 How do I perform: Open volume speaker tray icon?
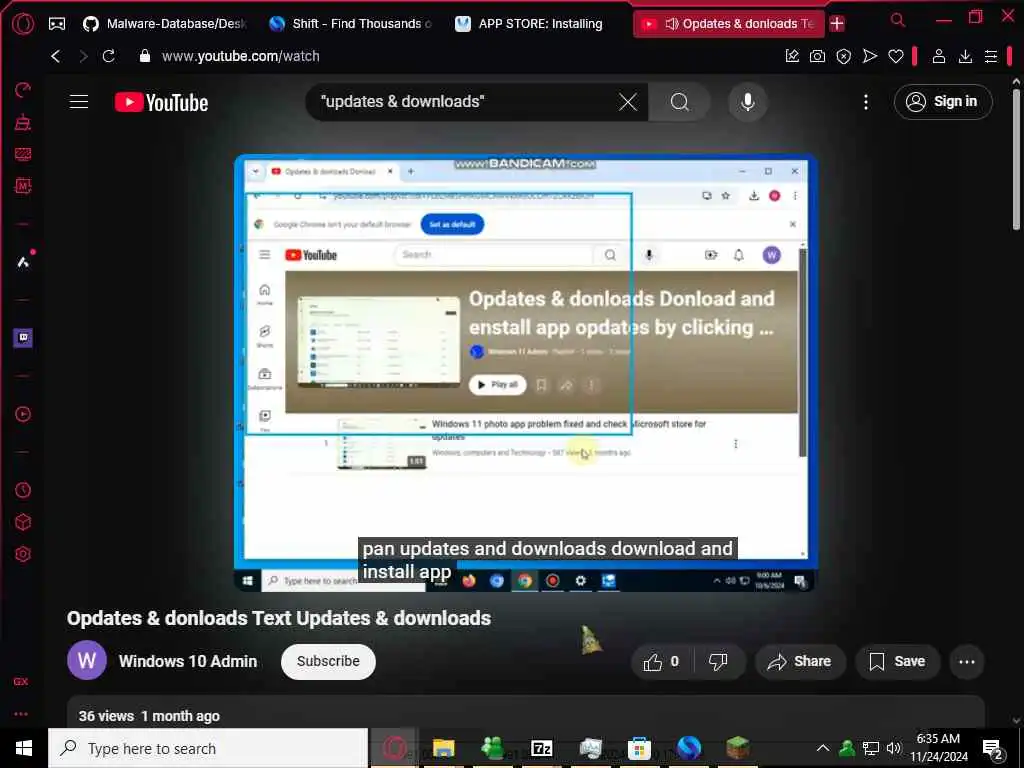click(894, 748)
